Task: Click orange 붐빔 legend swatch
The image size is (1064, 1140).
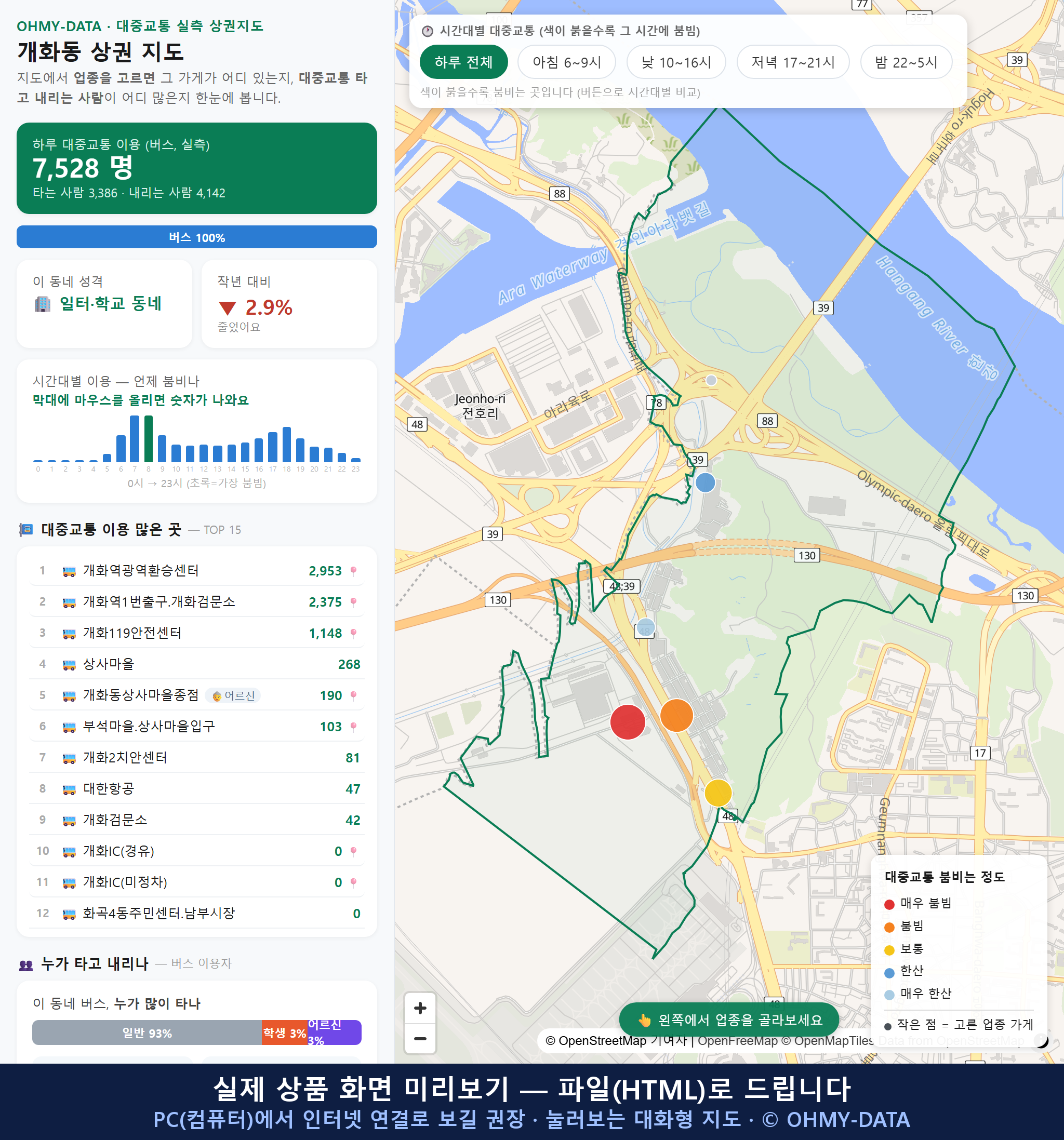Action: [889, 927]
